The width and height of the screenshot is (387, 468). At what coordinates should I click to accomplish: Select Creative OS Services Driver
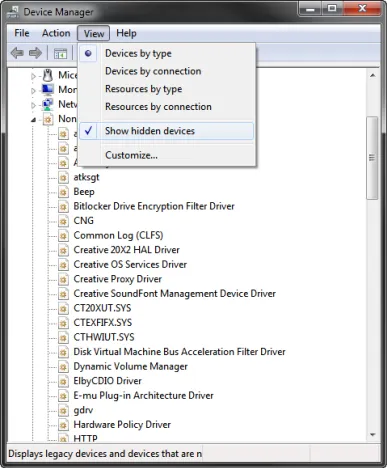(x=130, y=265)
